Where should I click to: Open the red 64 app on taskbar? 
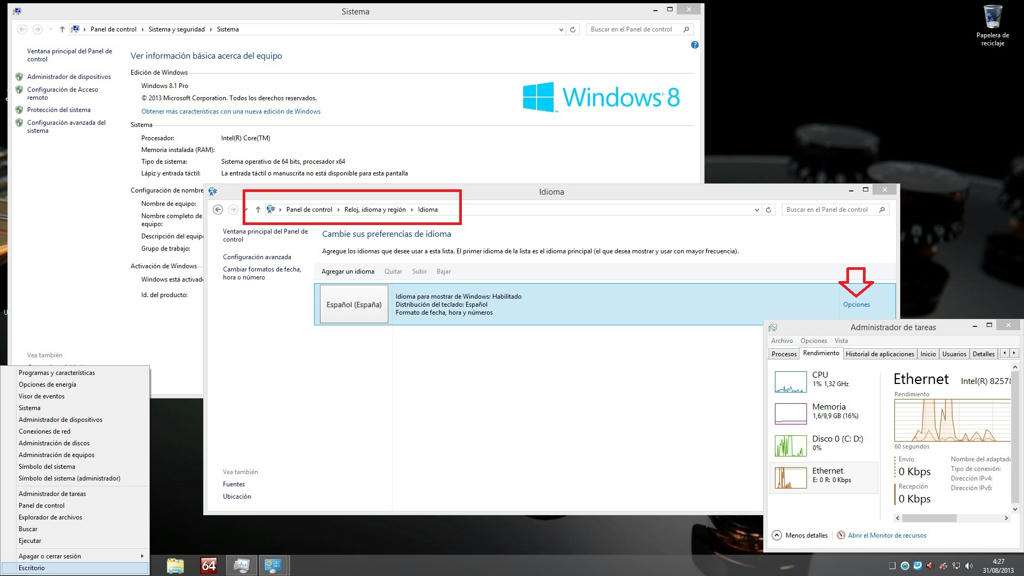tap(208, 566)
